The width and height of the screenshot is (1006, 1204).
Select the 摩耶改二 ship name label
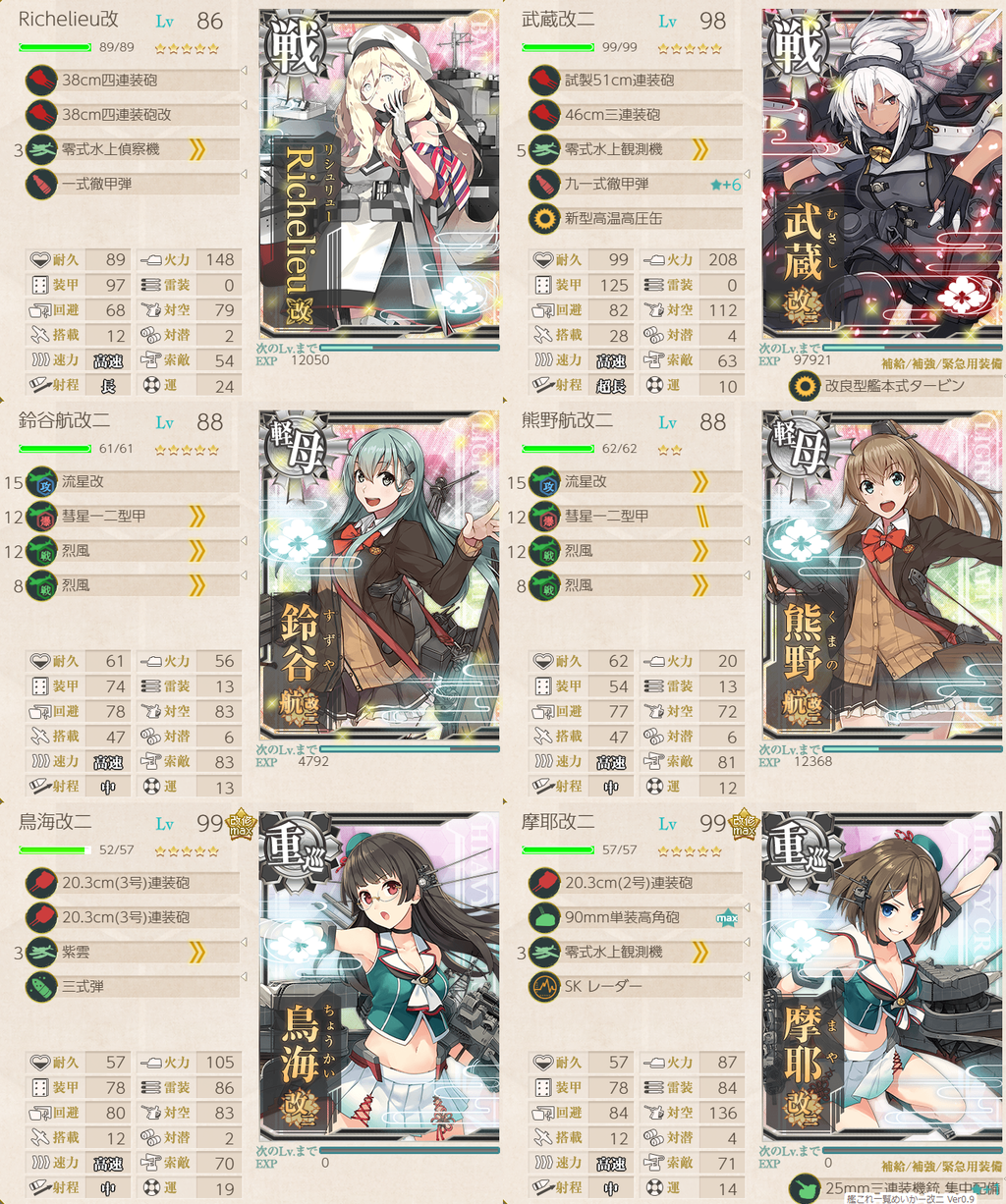click(558, 821)
